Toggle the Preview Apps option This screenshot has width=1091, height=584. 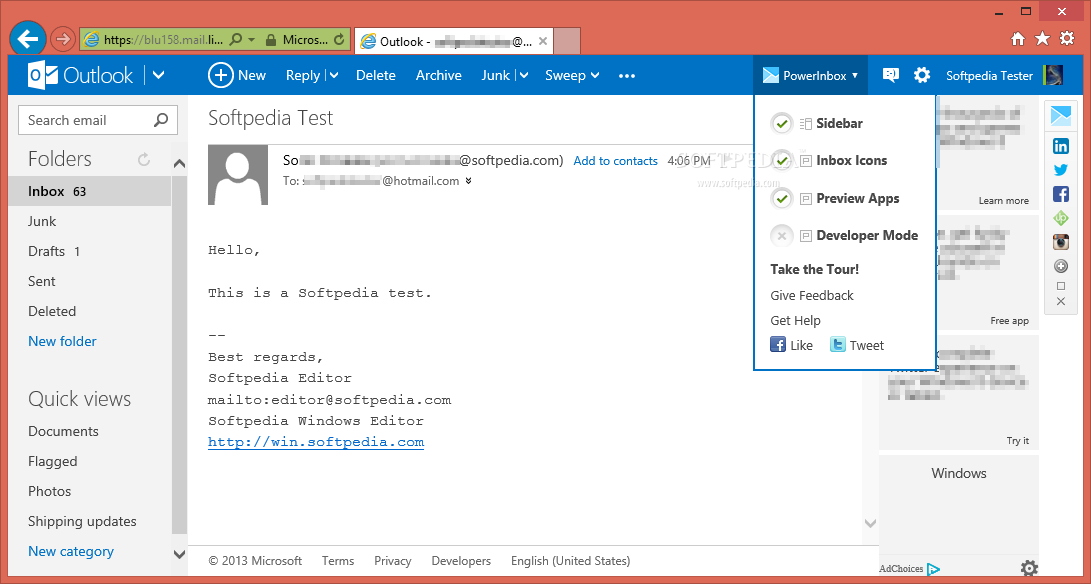click(782, 198)
